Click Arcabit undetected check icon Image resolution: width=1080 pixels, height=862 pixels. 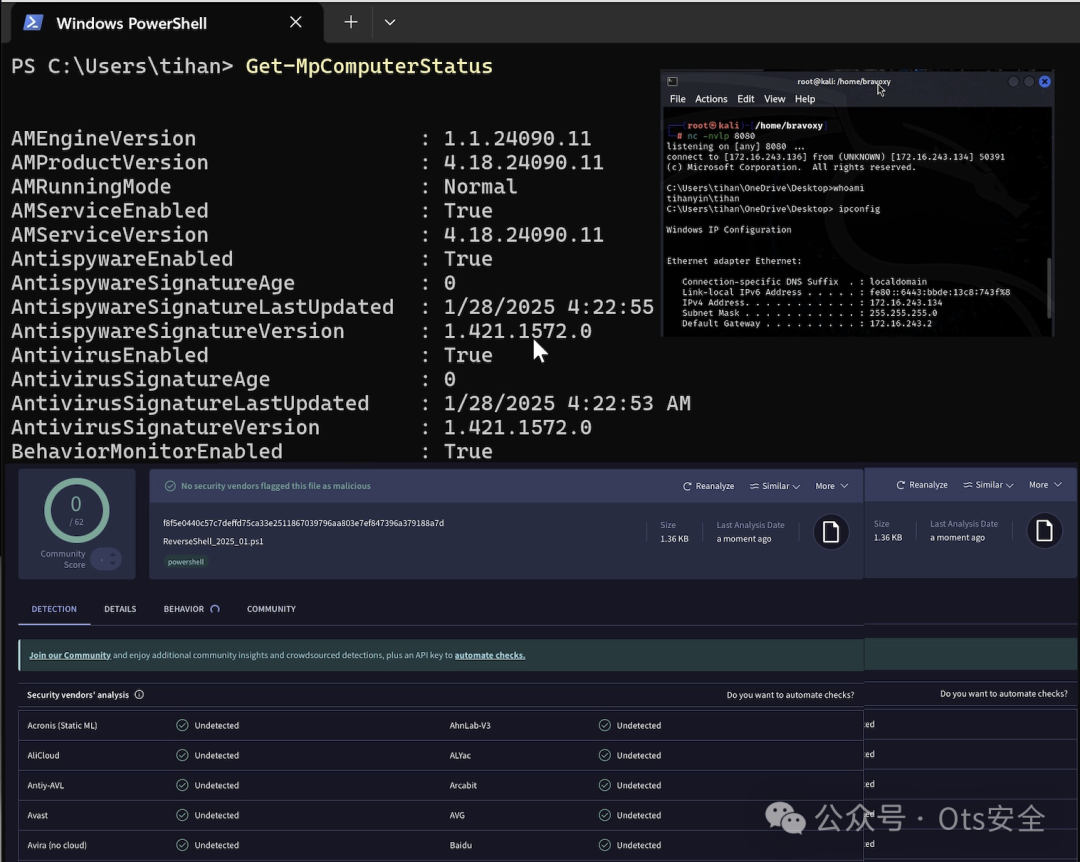605,785
